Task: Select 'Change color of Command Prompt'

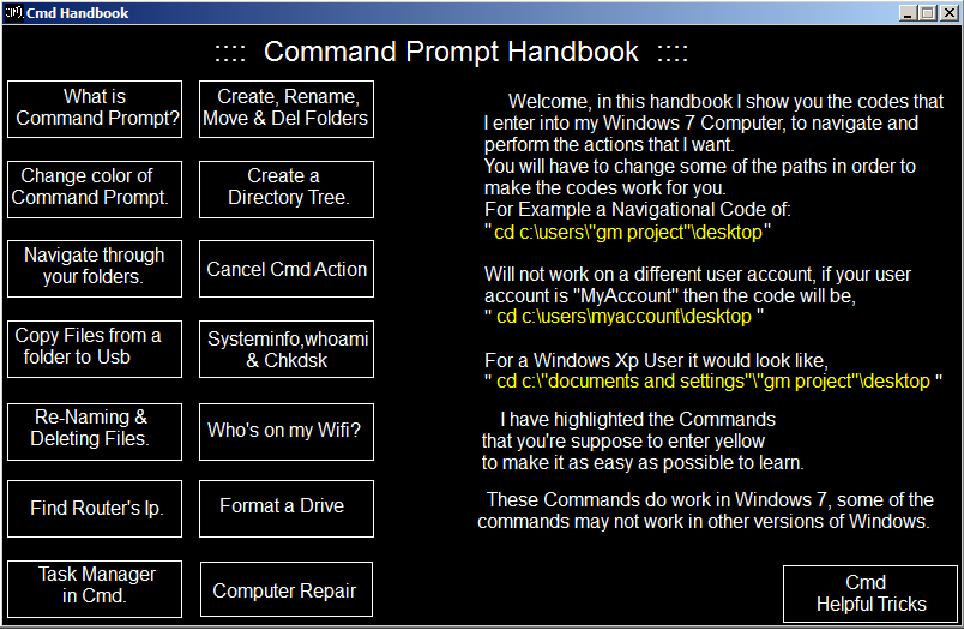Action: (95, 189)
